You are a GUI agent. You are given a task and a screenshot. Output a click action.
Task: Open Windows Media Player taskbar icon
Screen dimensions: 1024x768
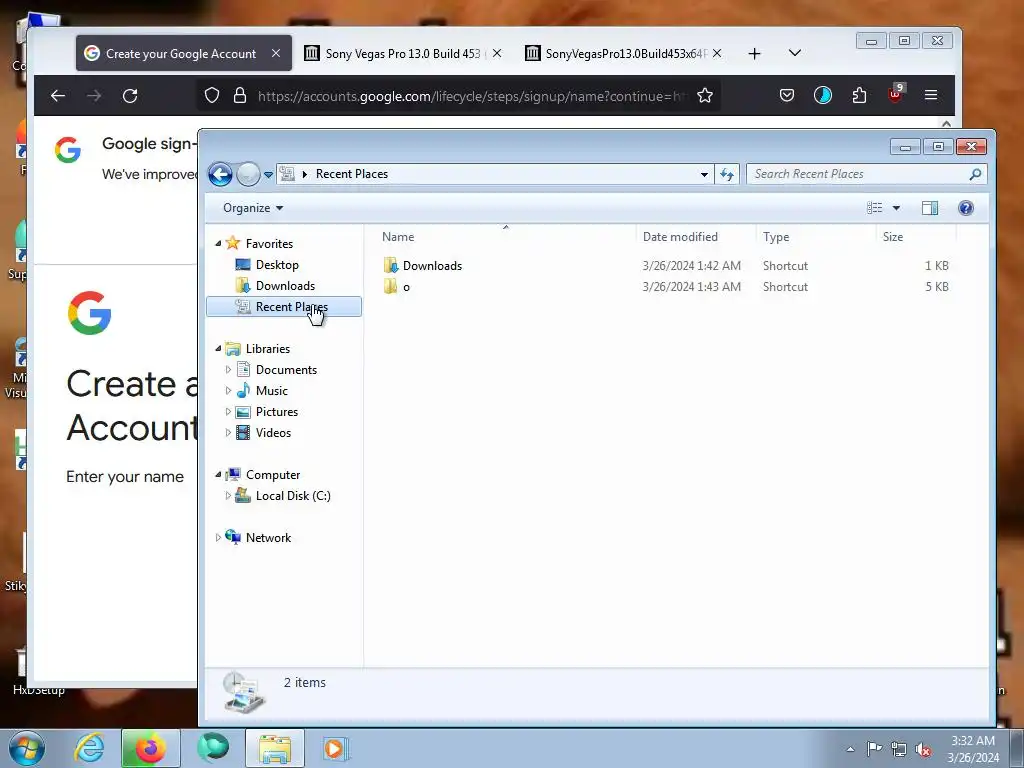335,748
